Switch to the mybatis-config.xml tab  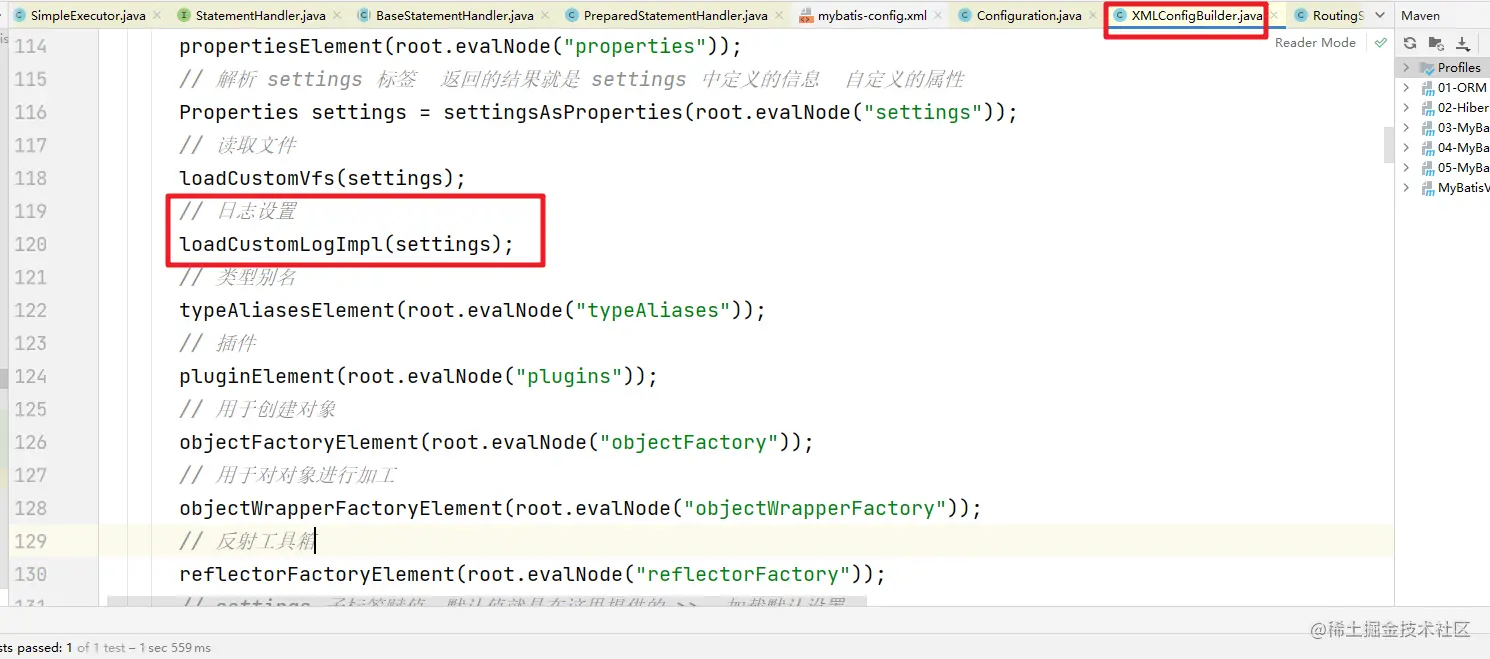pos(872,16)
